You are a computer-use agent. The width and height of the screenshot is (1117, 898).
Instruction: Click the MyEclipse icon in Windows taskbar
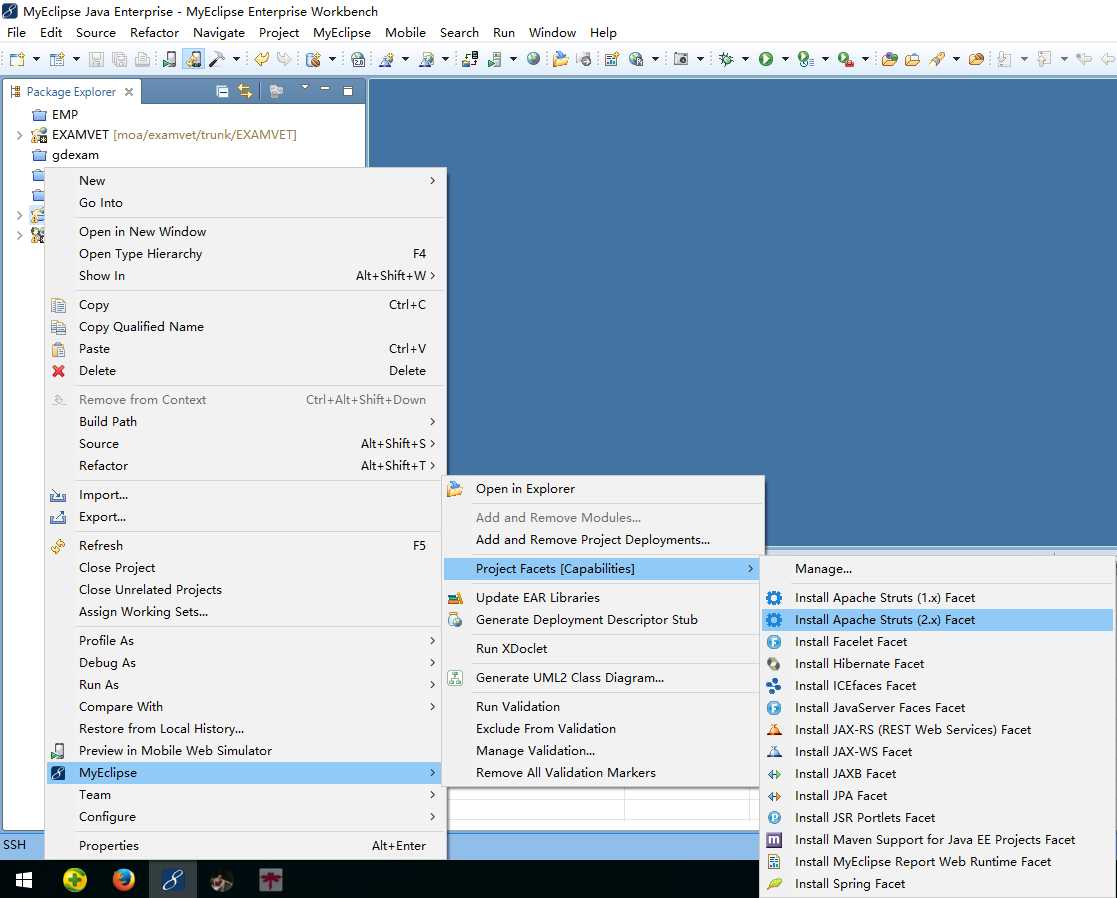(172, 879)
